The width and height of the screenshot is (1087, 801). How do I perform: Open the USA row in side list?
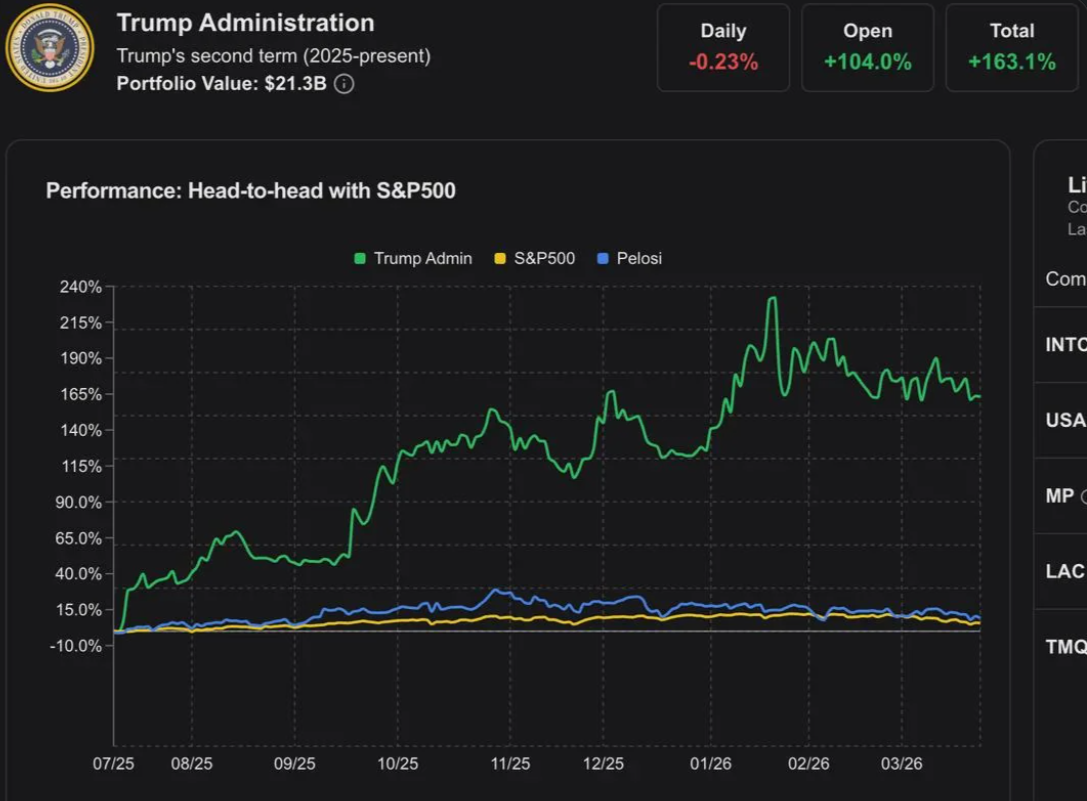coord(1061,420)
